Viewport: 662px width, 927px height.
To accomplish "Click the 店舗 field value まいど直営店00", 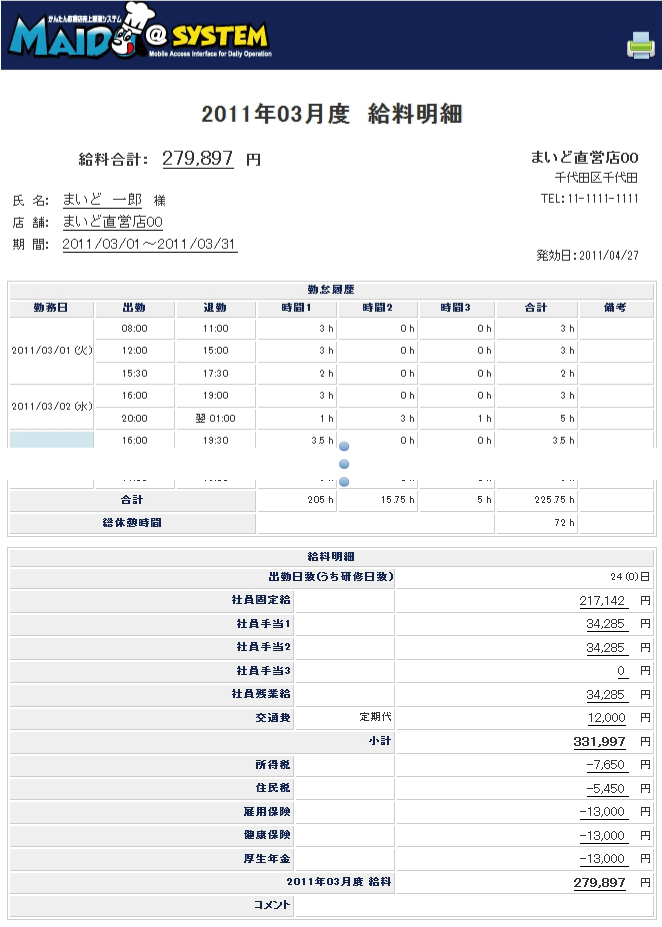I will (x=112, y=222).
